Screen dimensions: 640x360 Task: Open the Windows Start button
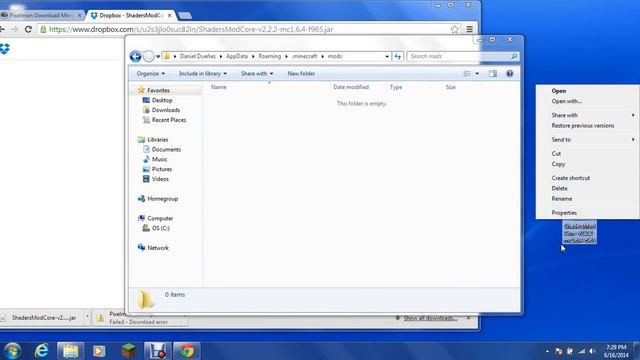(x=12, y=351)
